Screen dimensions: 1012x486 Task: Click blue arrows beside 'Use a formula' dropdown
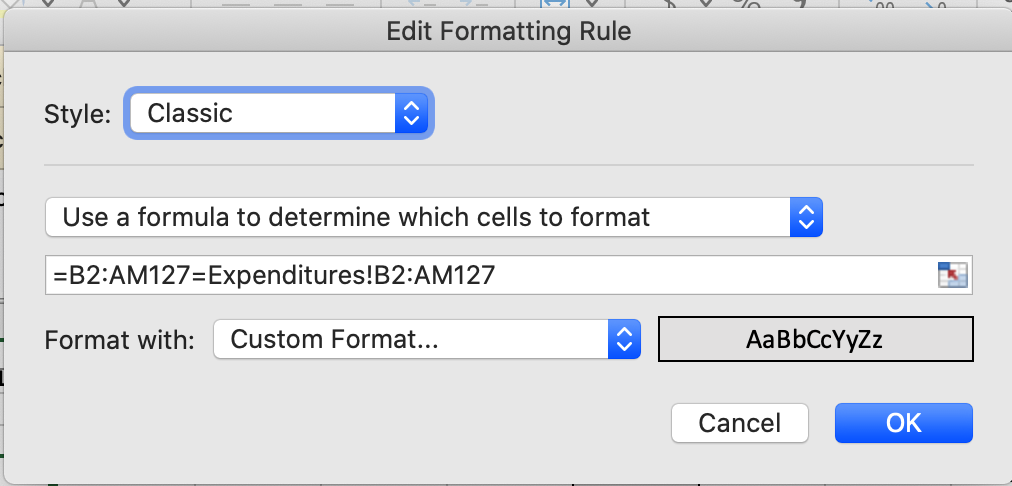pyautogui.click(x=806, y=217)
